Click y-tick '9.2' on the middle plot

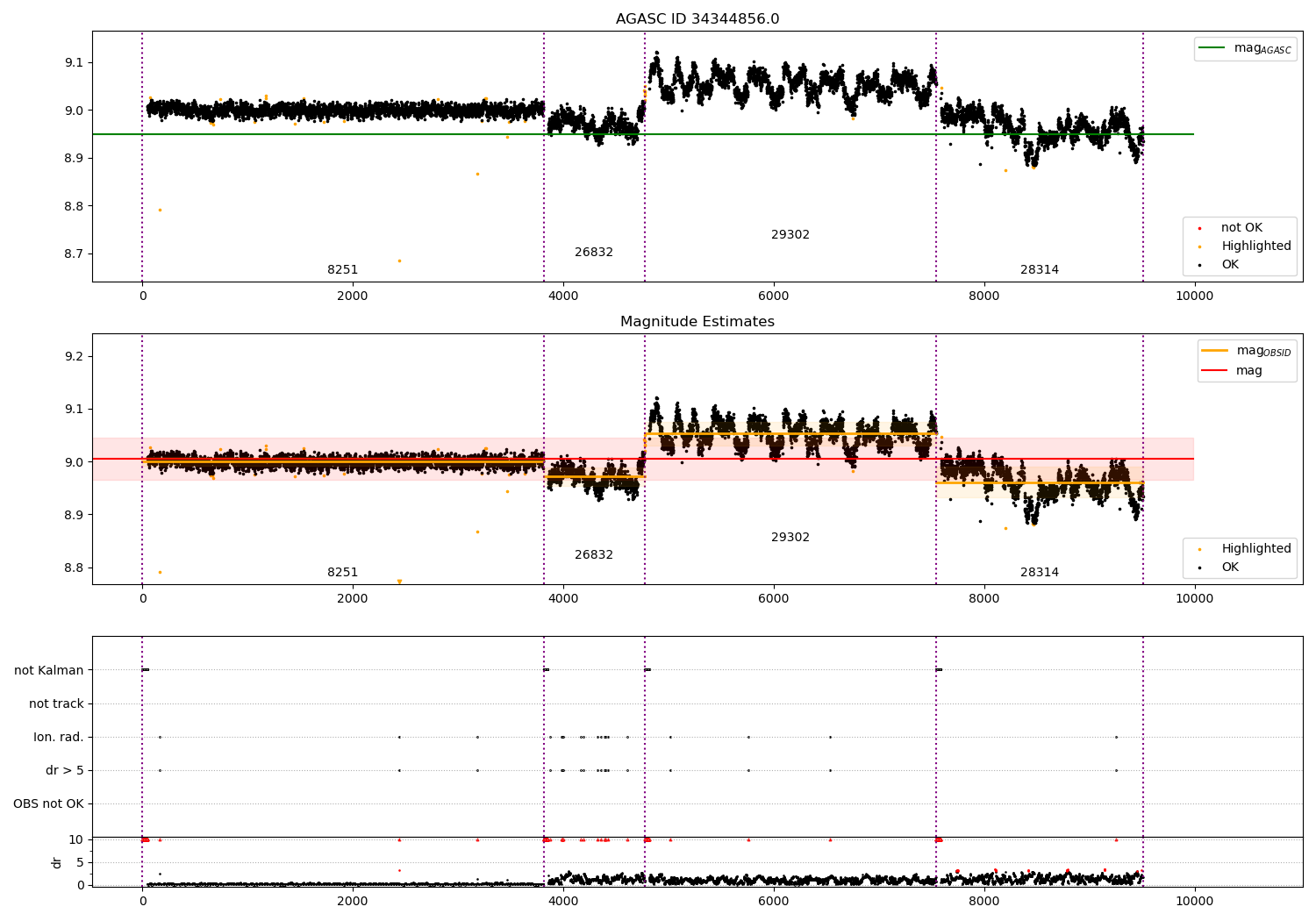click(x=74, y=357)
